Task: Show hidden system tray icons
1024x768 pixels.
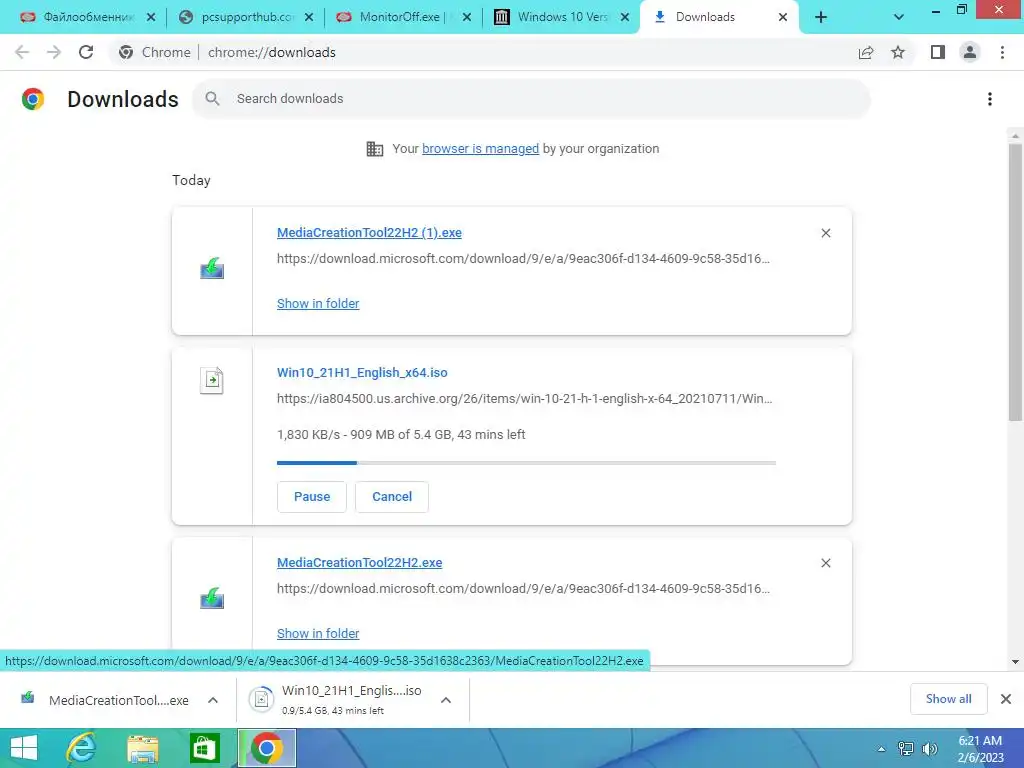Action: pos(882,749)
